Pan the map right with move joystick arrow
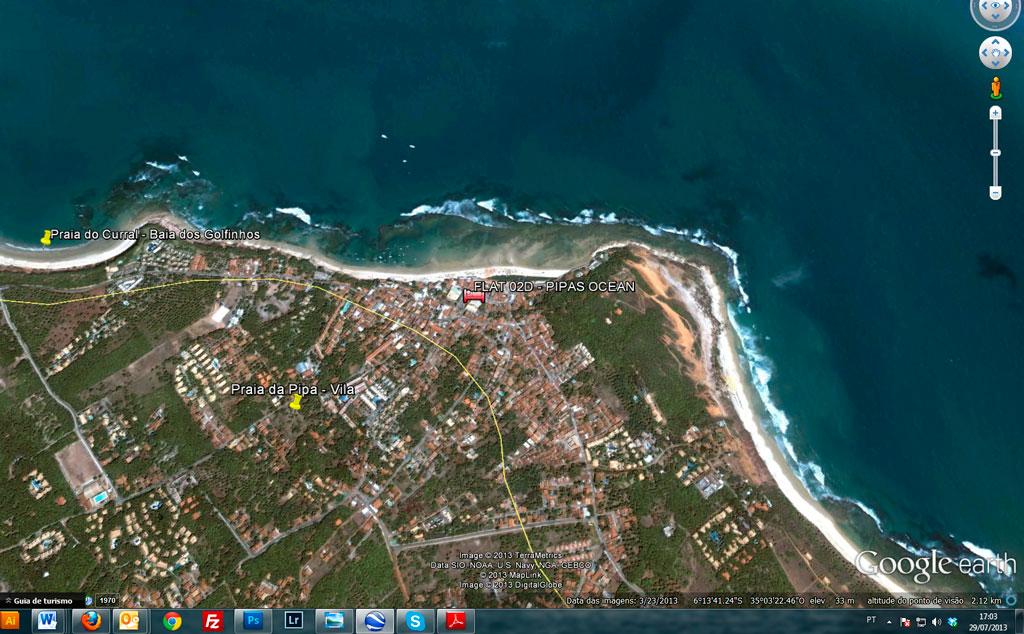The height and width of the screenshot is (634, 1024). (x=1006, y=53)
